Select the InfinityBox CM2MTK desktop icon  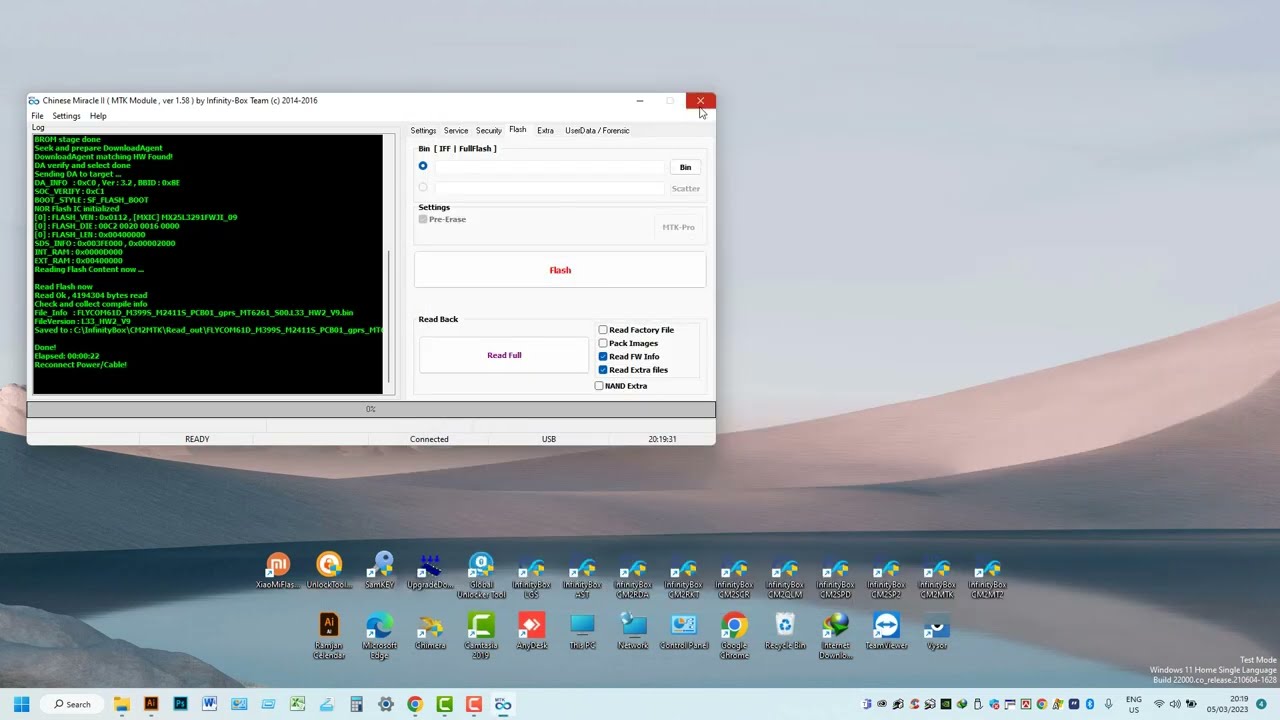point(938,576)
